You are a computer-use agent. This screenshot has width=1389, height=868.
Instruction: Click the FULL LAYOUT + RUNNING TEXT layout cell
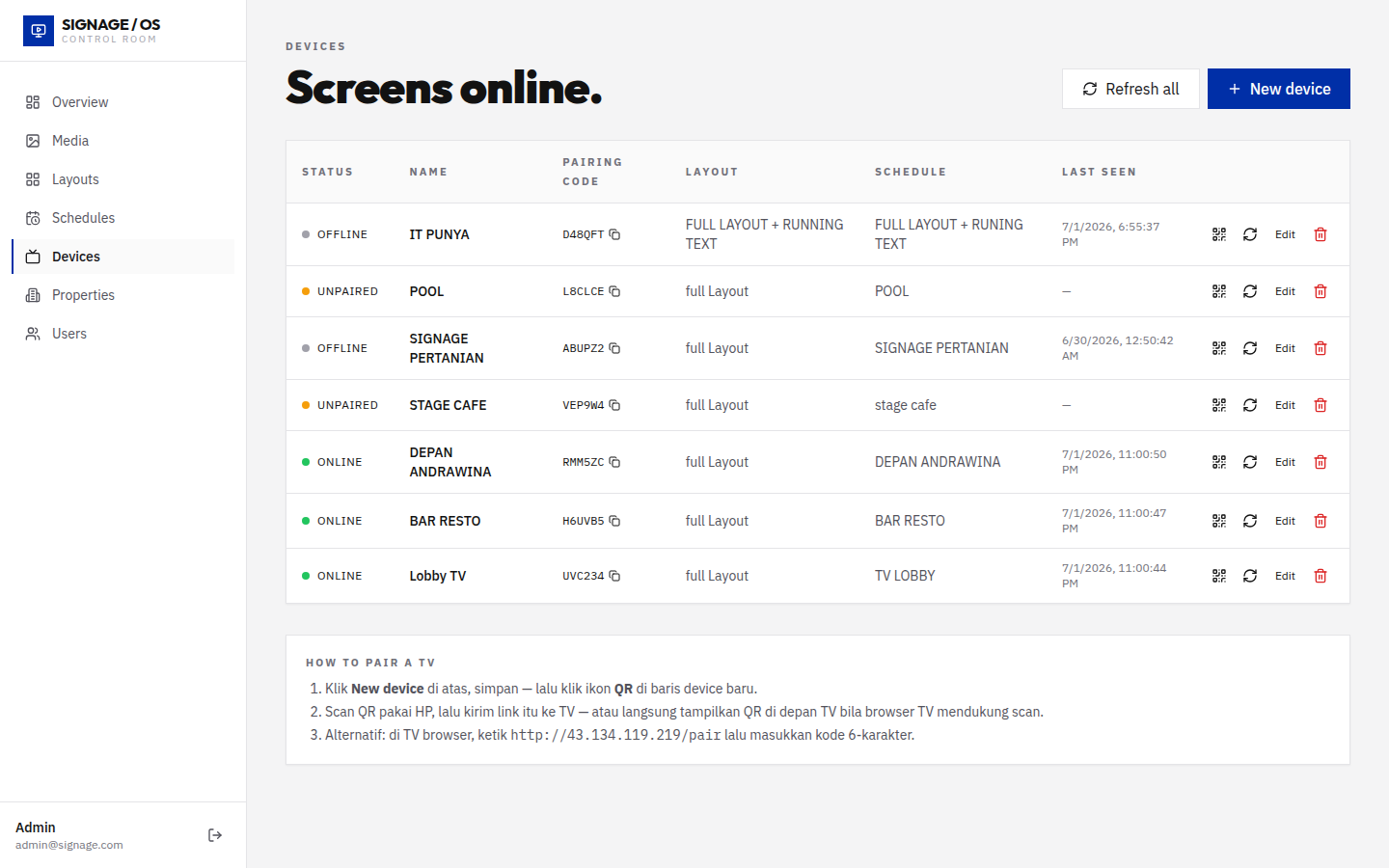pyautogui.click(x=764, y=234)
